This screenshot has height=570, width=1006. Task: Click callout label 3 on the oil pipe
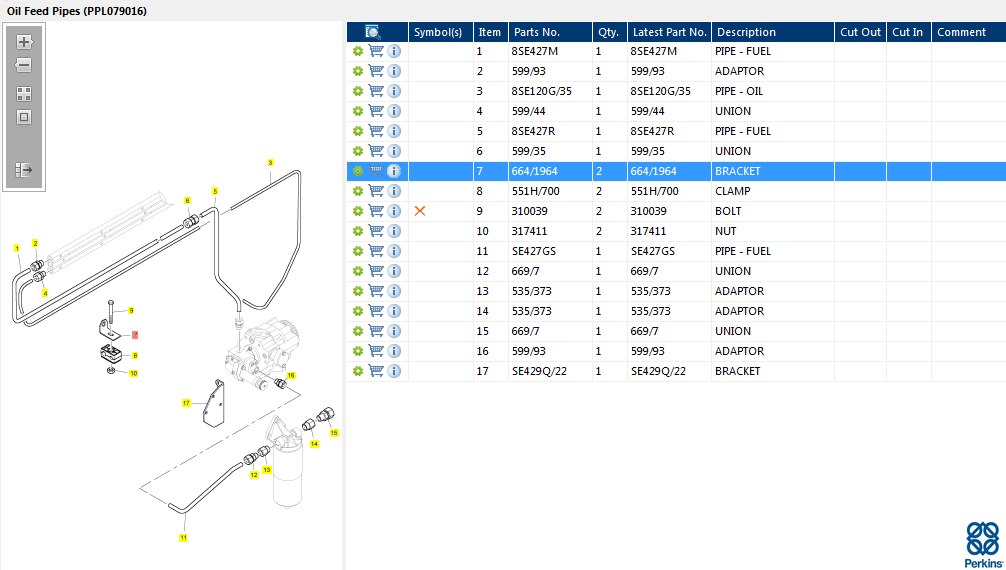[271, 163]
